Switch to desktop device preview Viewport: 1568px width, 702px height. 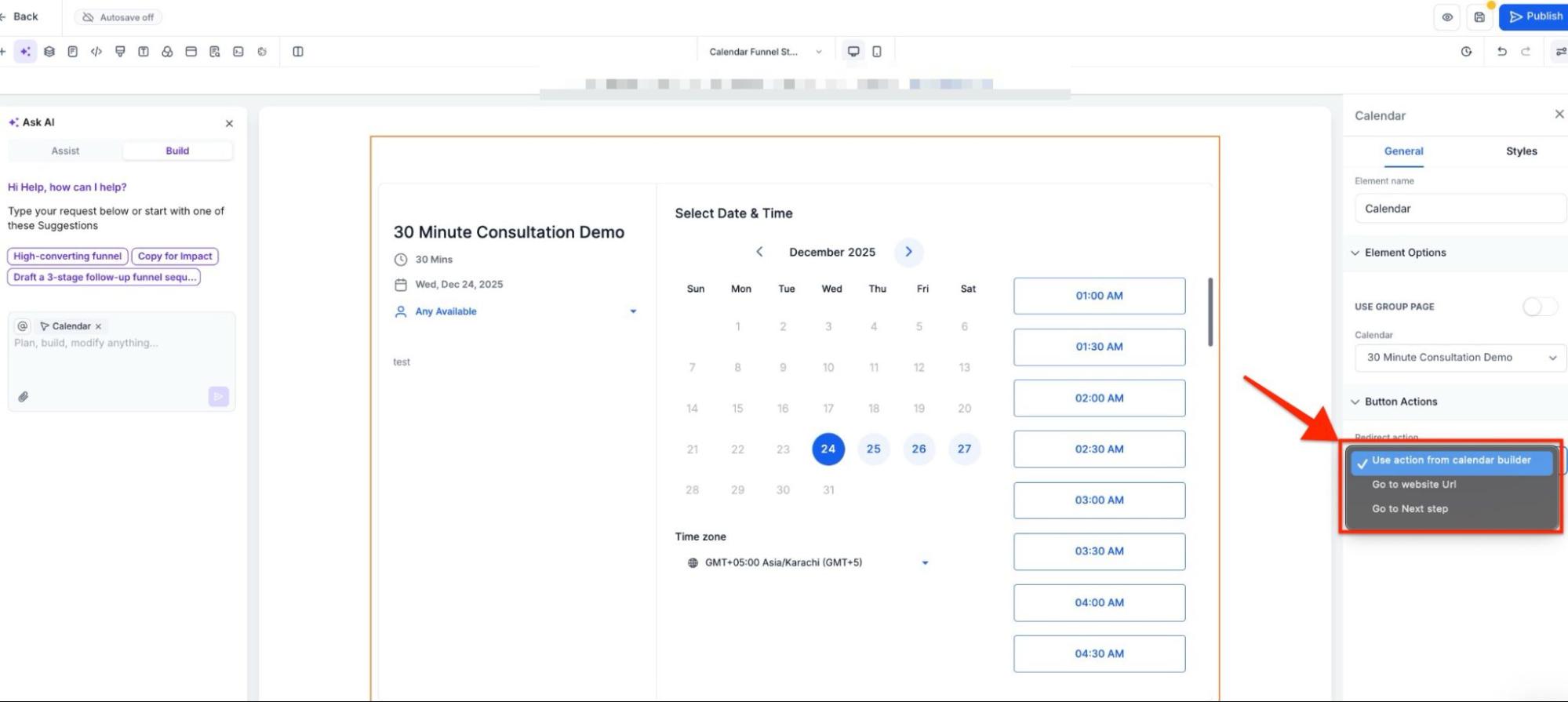tap(853, 52)
